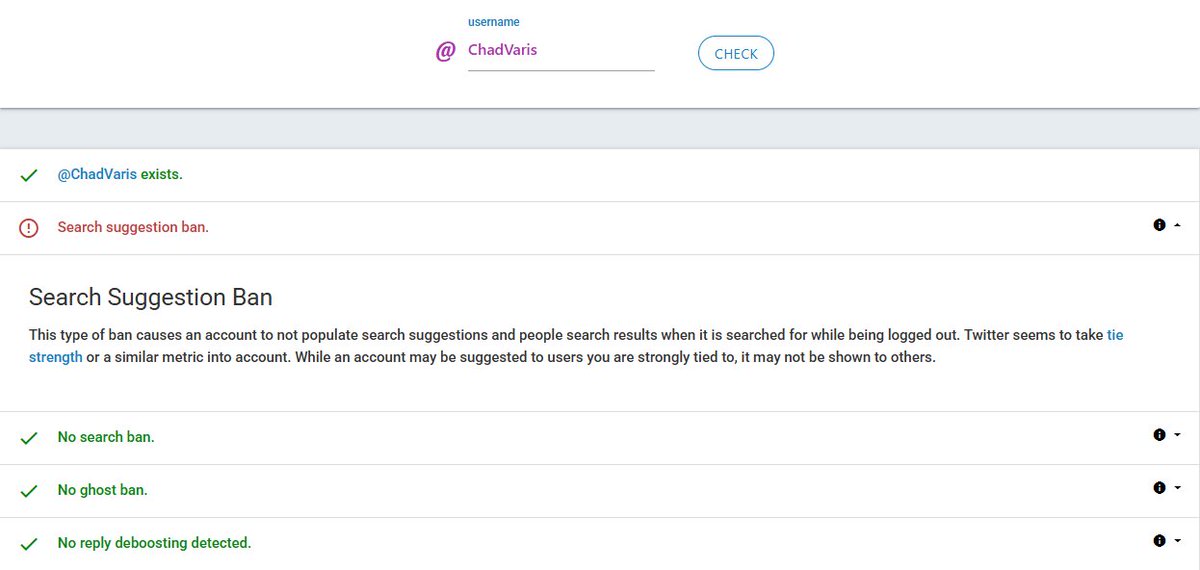Screen dimensions: 1200x570
Task: Click green checkmark beside No reply deboosting
Action: click(x=29, y=544)
